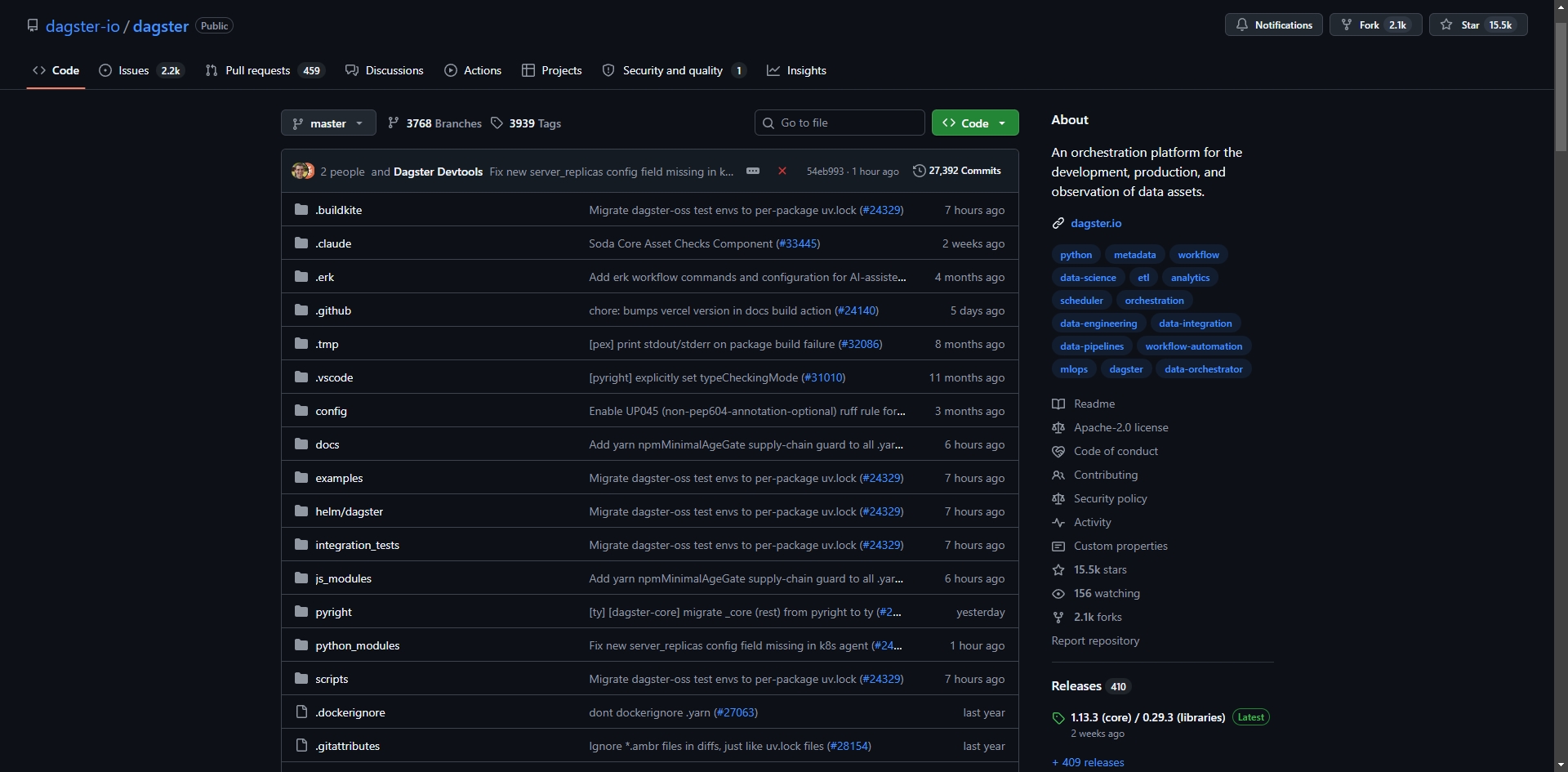
Task: Click the Fork icon button
Action: tap(1347, 25)
